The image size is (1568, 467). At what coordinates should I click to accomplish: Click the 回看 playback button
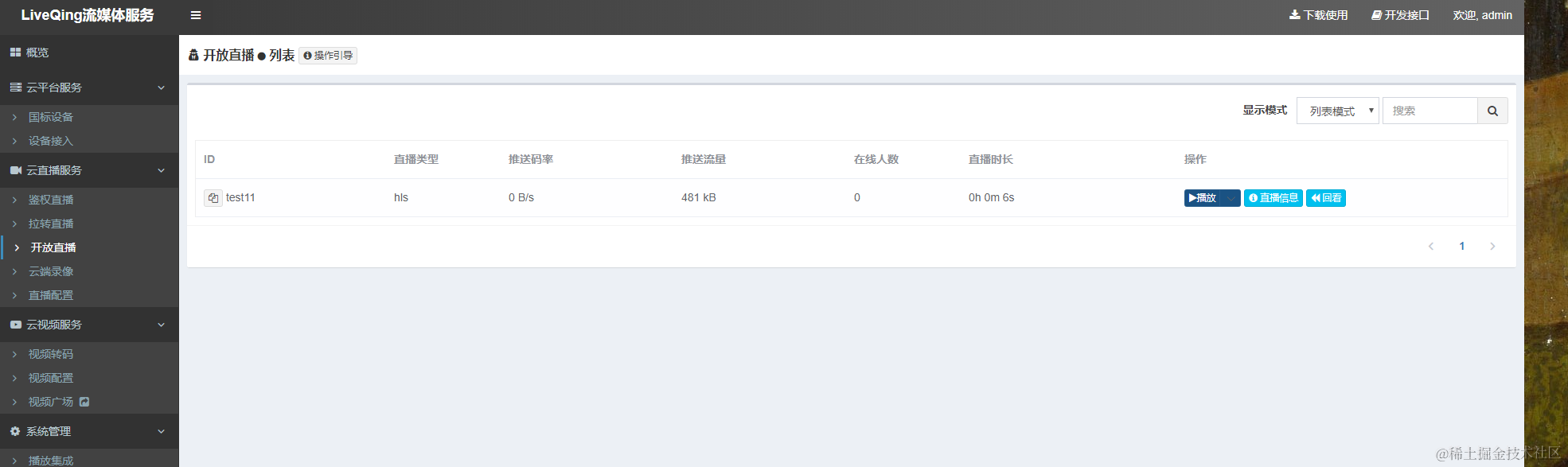coord(1326,198)
